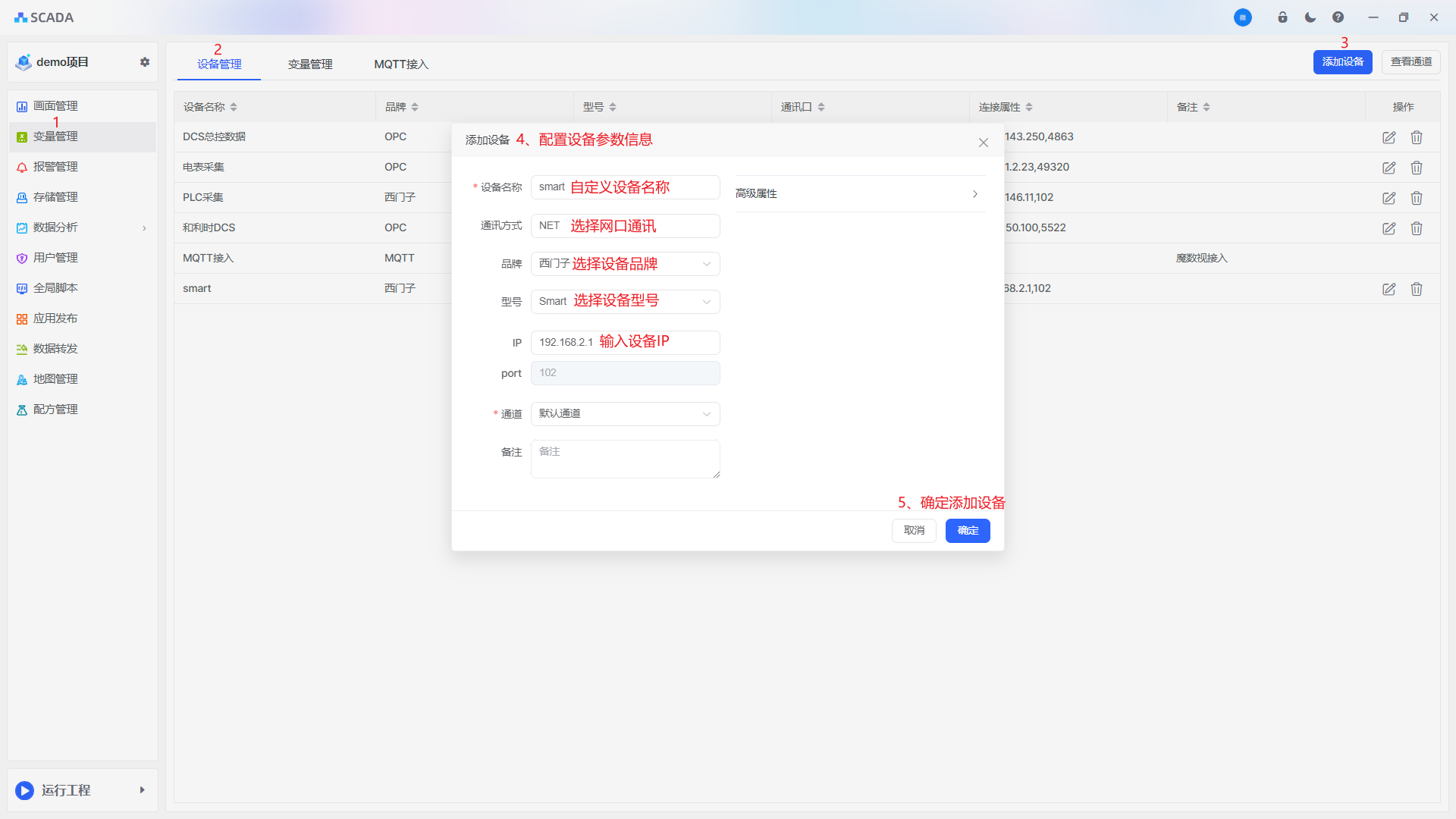Viewport: 1456px width, 819px height.
Task: Click the lock screen icon
Action: [x=1282, y=17]
